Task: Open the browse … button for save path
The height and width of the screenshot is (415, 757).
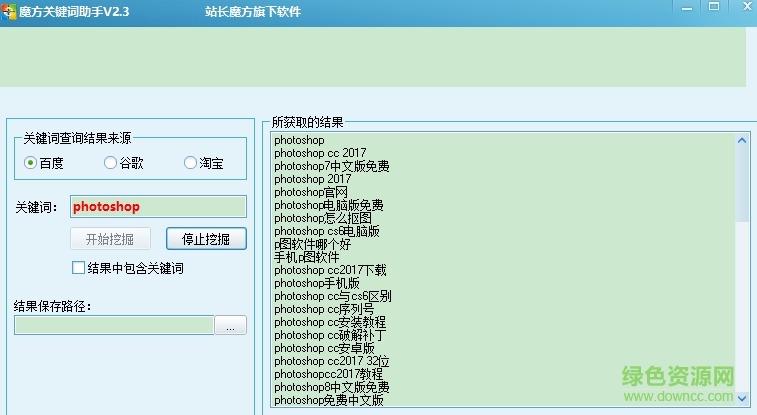Action: [230, 325]
